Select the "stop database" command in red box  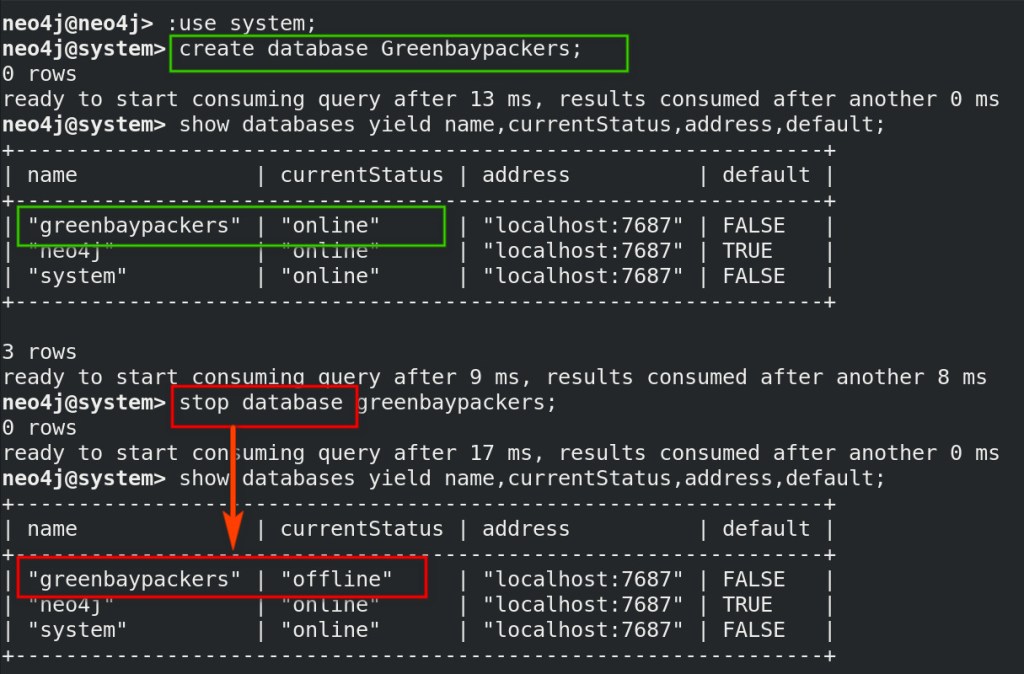tap(262, 403)
